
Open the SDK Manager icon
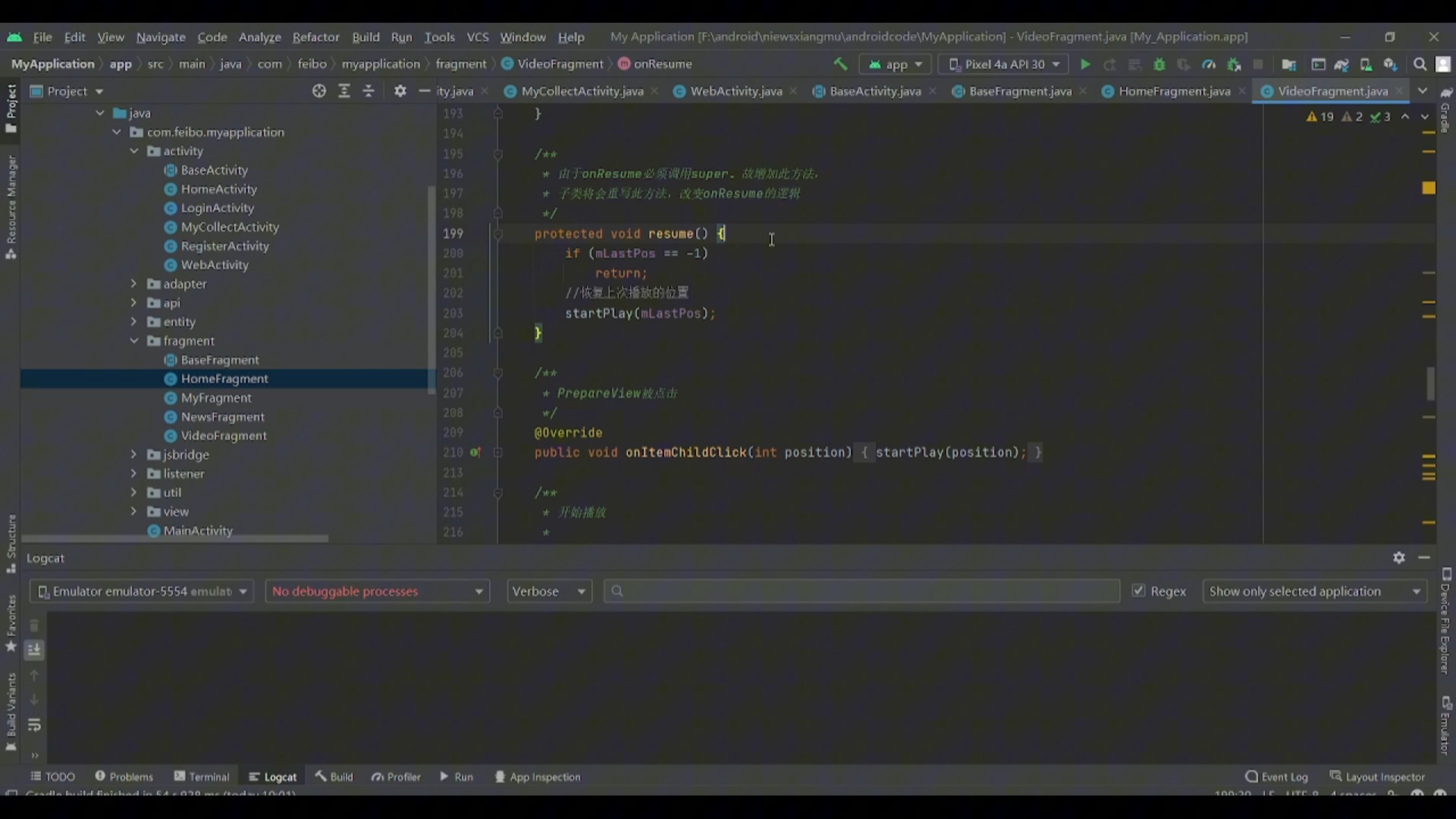pos(1390,64)
